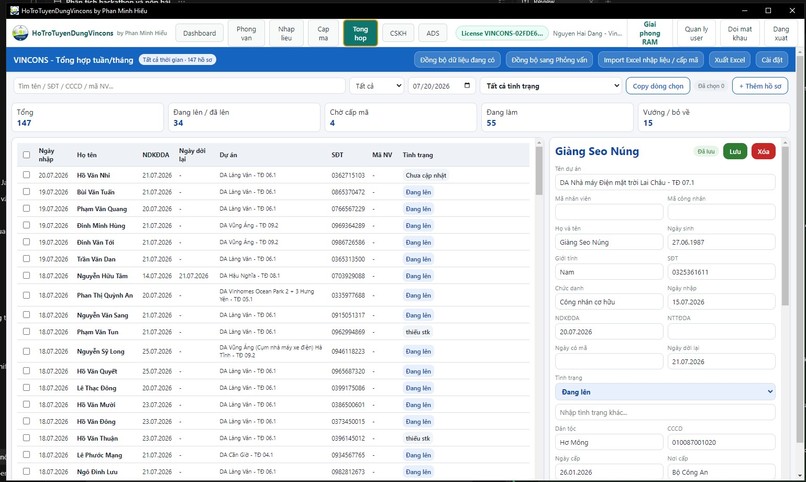806x482 pixels.
Task: Open the ADS tab
Action: [433, 33]
